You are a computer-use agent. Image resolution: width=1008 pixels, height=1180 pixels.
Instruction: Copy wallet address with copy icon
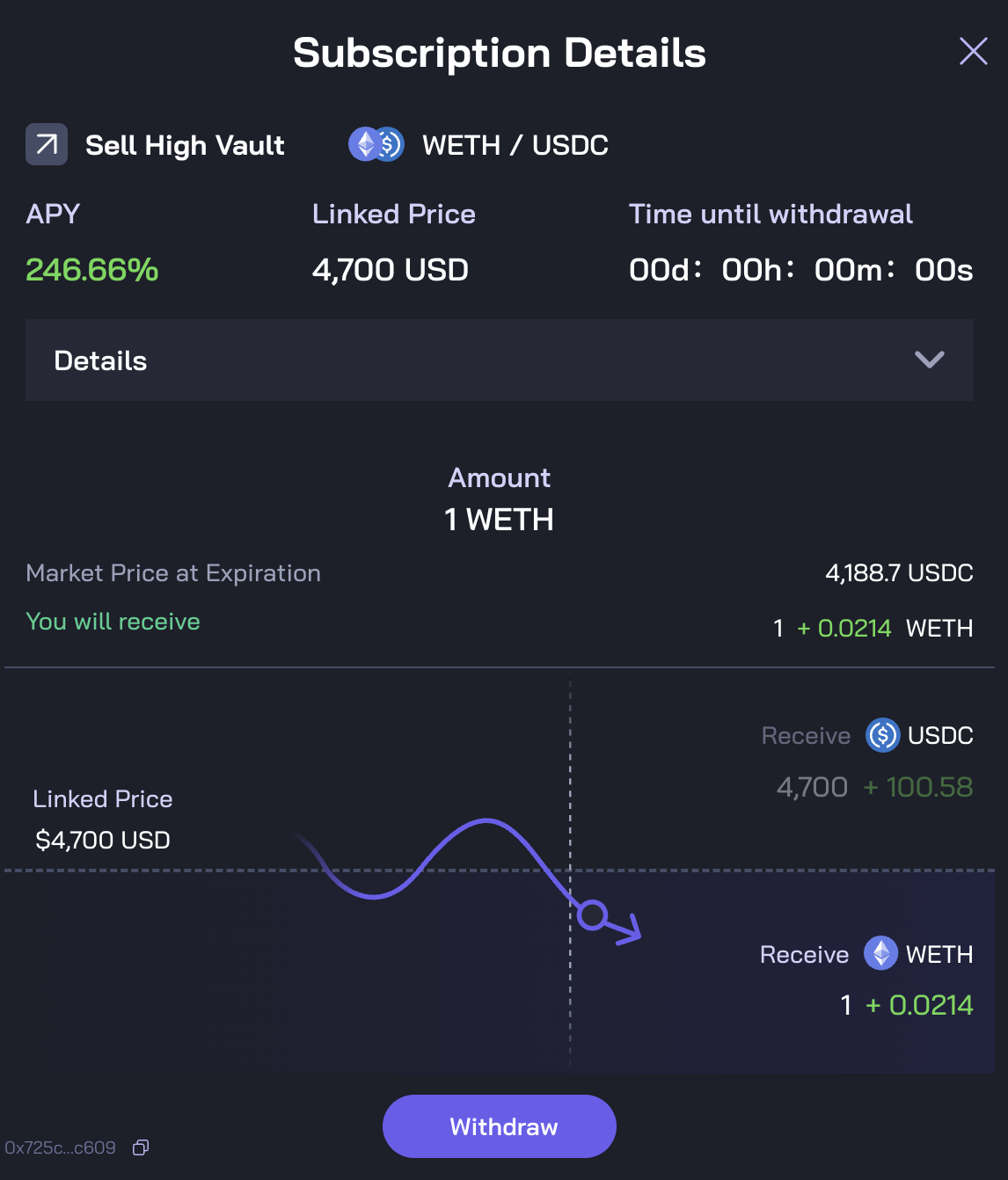[141, 1147]
